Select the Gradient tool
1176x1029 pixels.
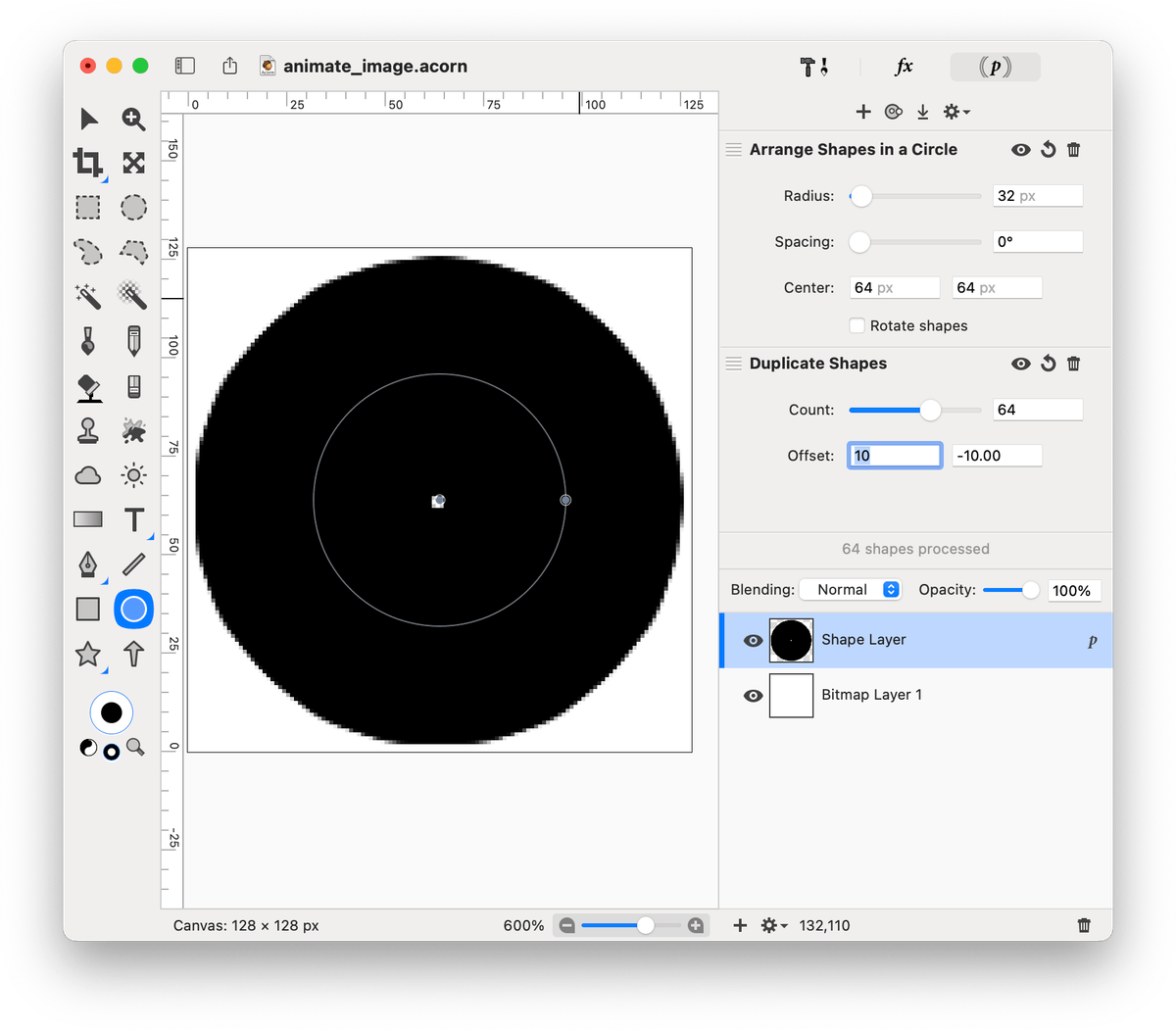88,519
